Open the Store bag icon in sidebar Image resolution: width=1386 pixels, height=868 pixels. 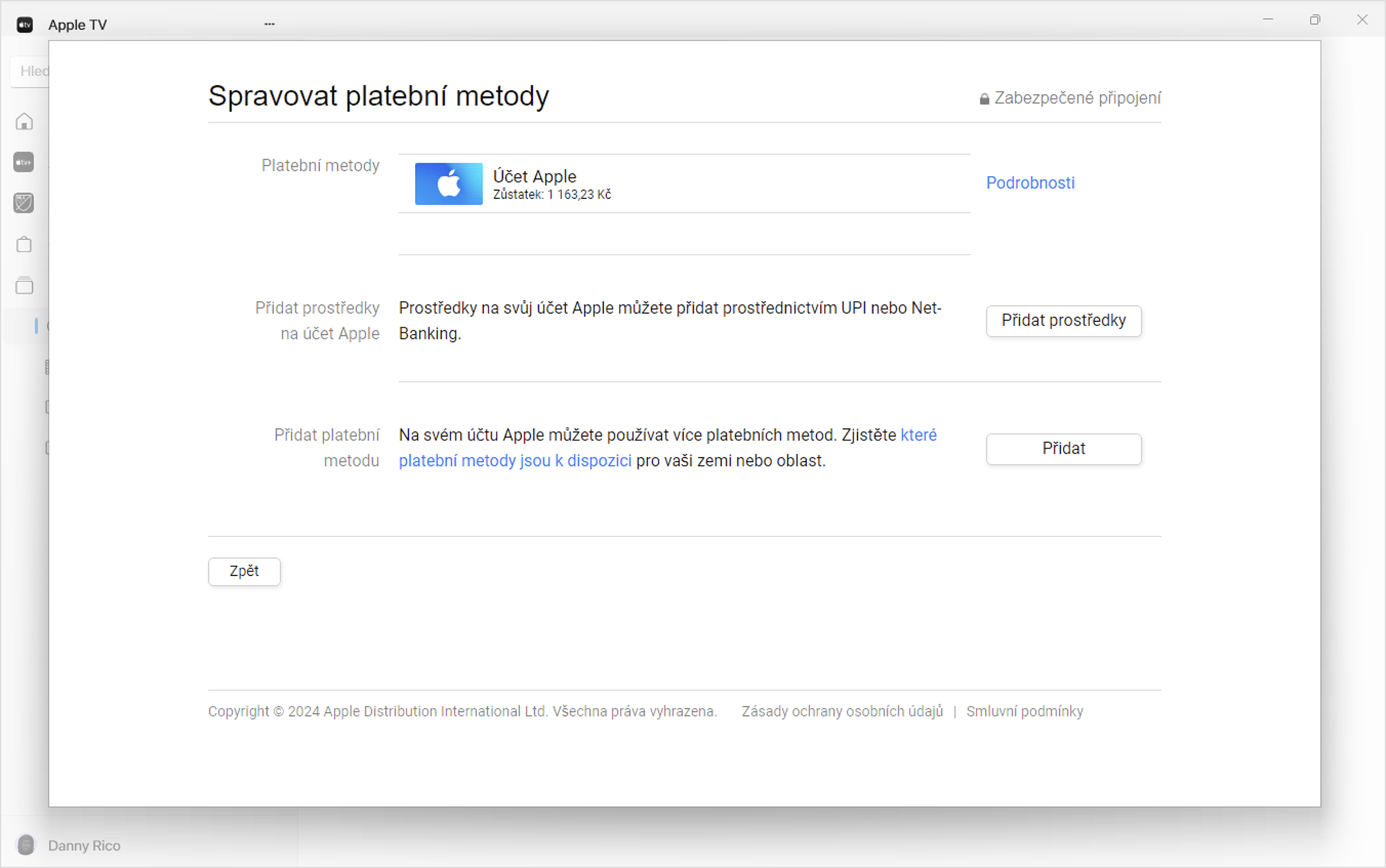[24, 244]
